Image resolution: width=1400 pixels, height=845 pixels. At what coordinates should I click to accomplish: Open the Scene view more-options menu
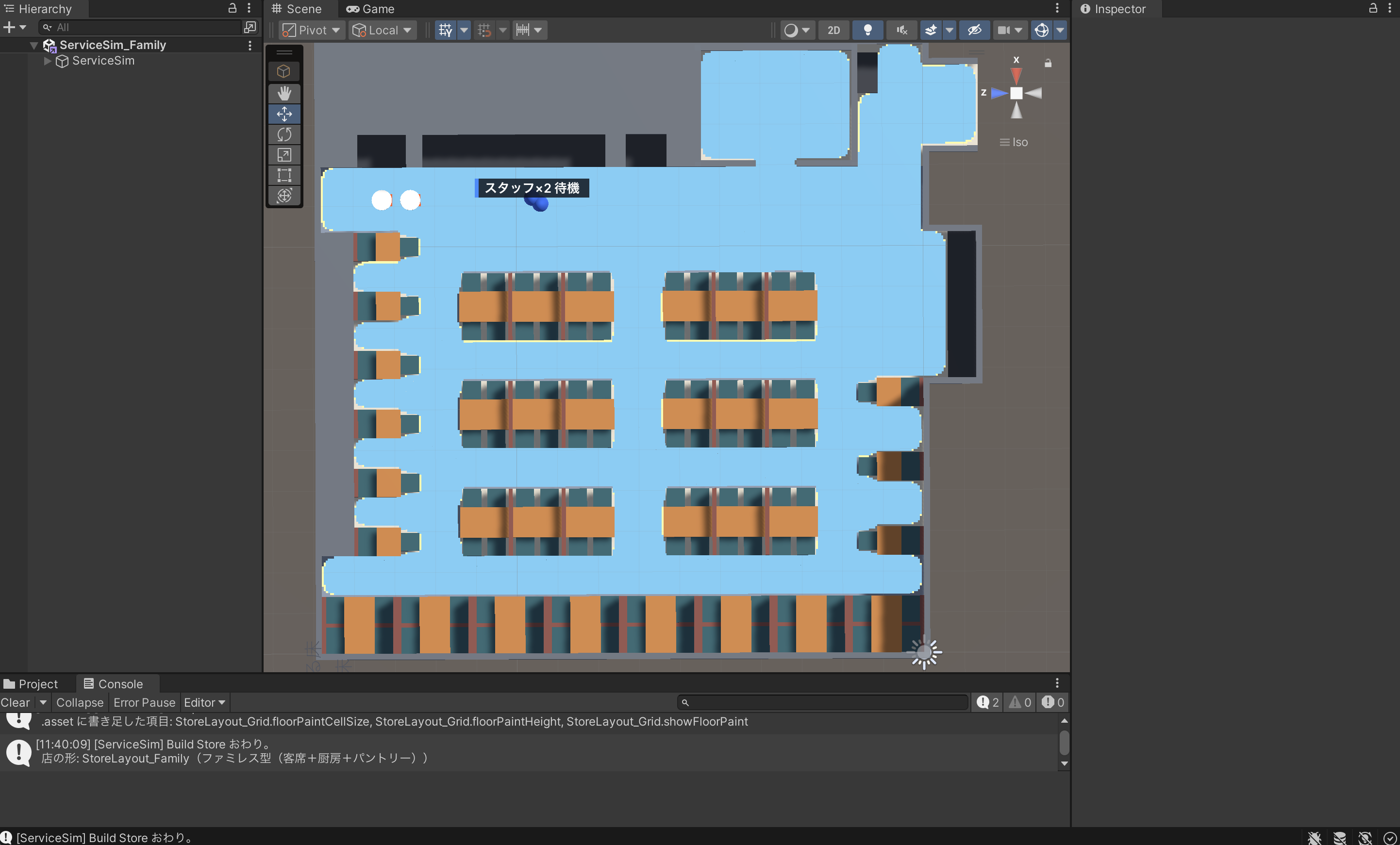[1057, 8]
